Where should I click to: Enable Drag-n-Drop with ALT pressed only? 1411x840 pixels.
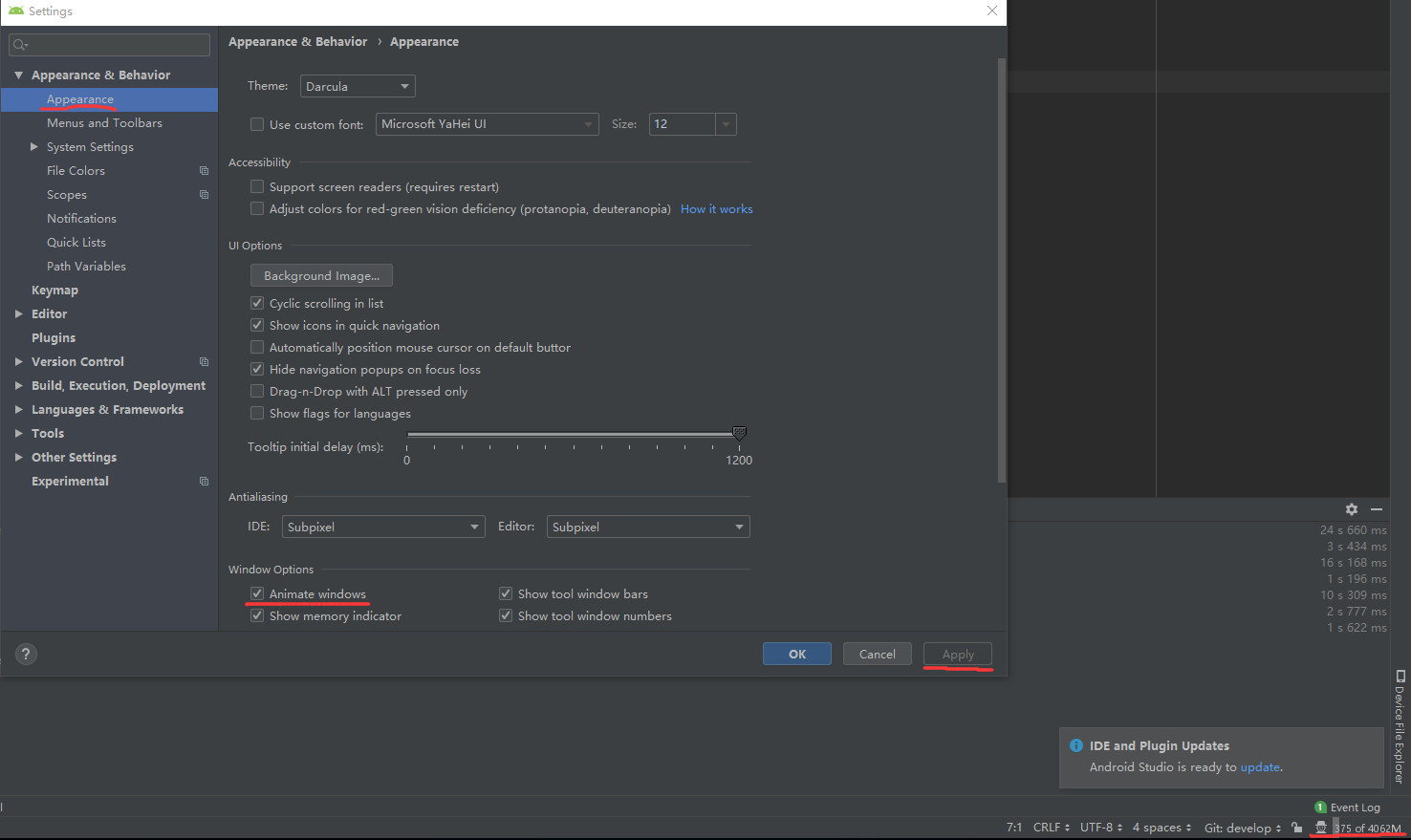257,391
